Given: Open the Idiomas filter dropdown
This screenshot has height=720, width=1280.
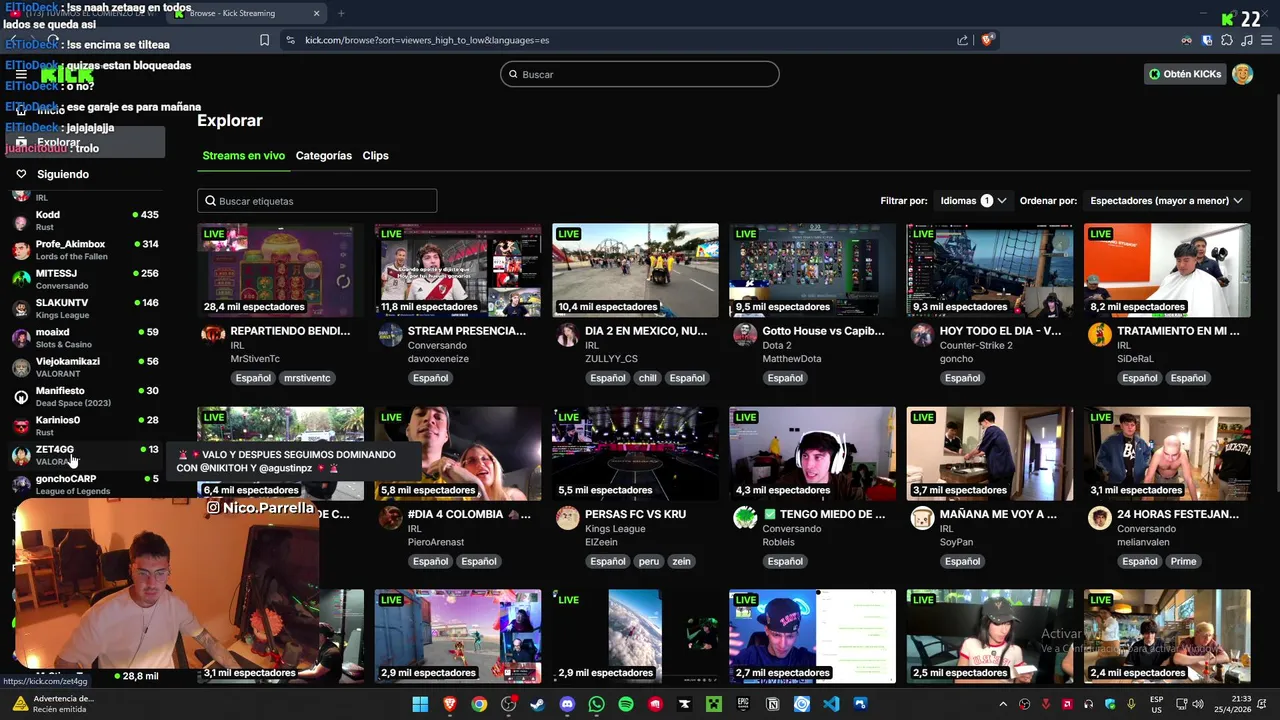Looking at the screenshot, I should (973, 201).
